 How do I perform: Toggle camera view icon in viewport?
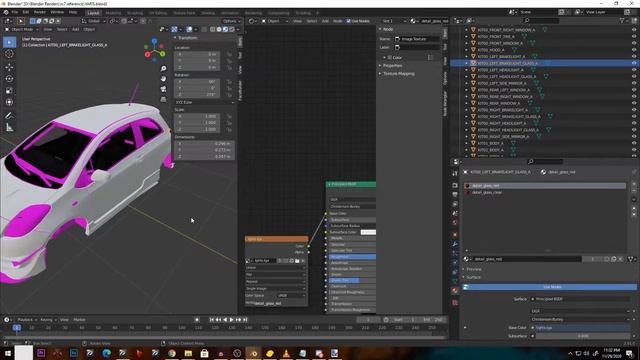(x=163, y=89)
